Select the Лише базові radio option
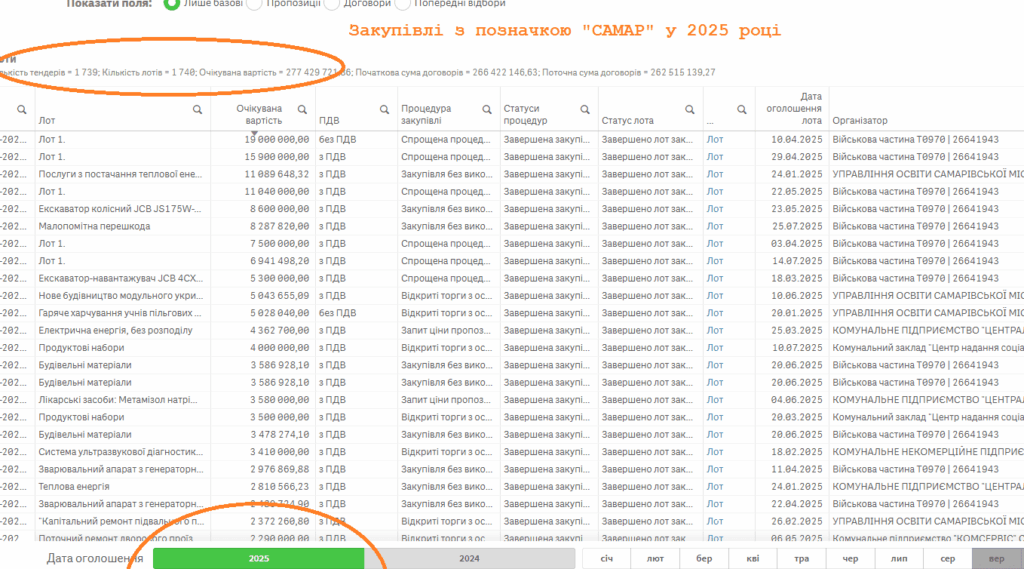The width and height of the screenshot is (1024, 569). pyautogui.click(x=172, y=3)
